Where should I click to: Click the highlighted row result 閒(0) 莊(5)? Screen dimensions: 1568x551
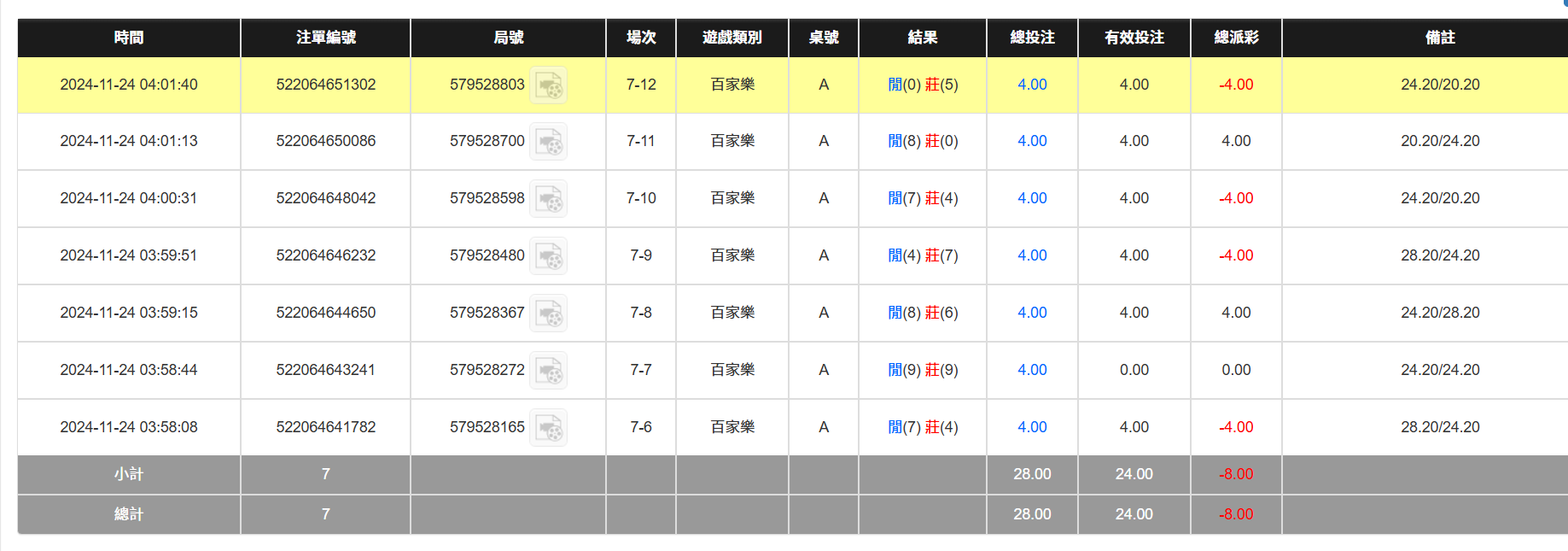pos(922,85)
